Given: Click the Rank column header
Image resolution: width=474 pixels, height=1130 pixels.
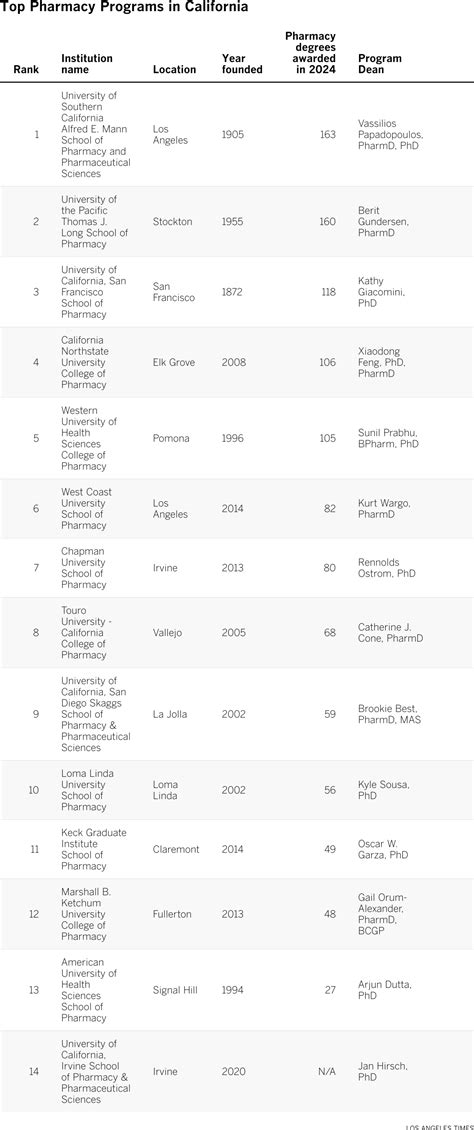Looking at the screenshot, I should [27, 70].
